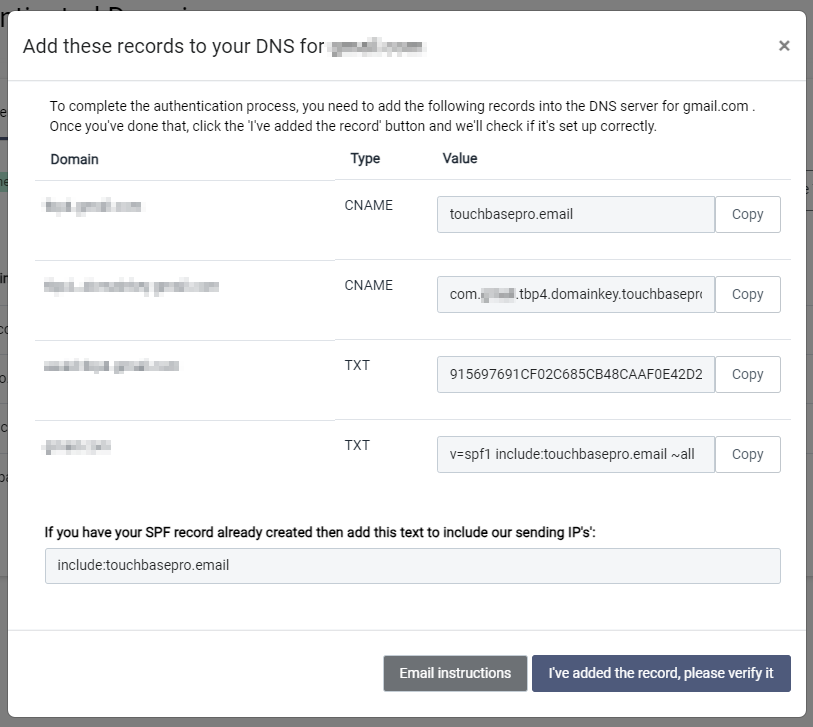Click the include:touchbasepro.email SPF text field

pyautogui.click(x=413, y=566)
